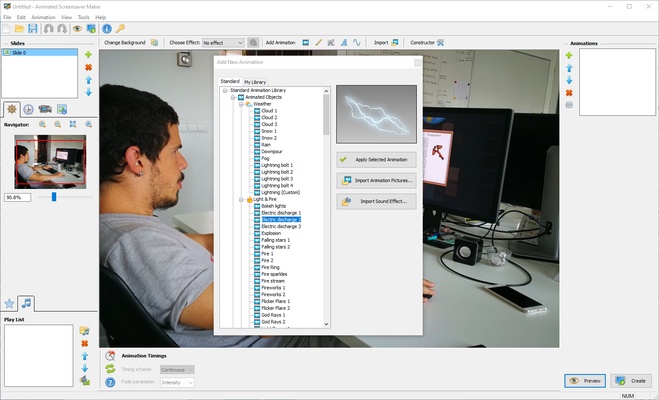Click the Navigator preview thumbnail
This screenshot has width=659, height=400.
coord(50,162)
